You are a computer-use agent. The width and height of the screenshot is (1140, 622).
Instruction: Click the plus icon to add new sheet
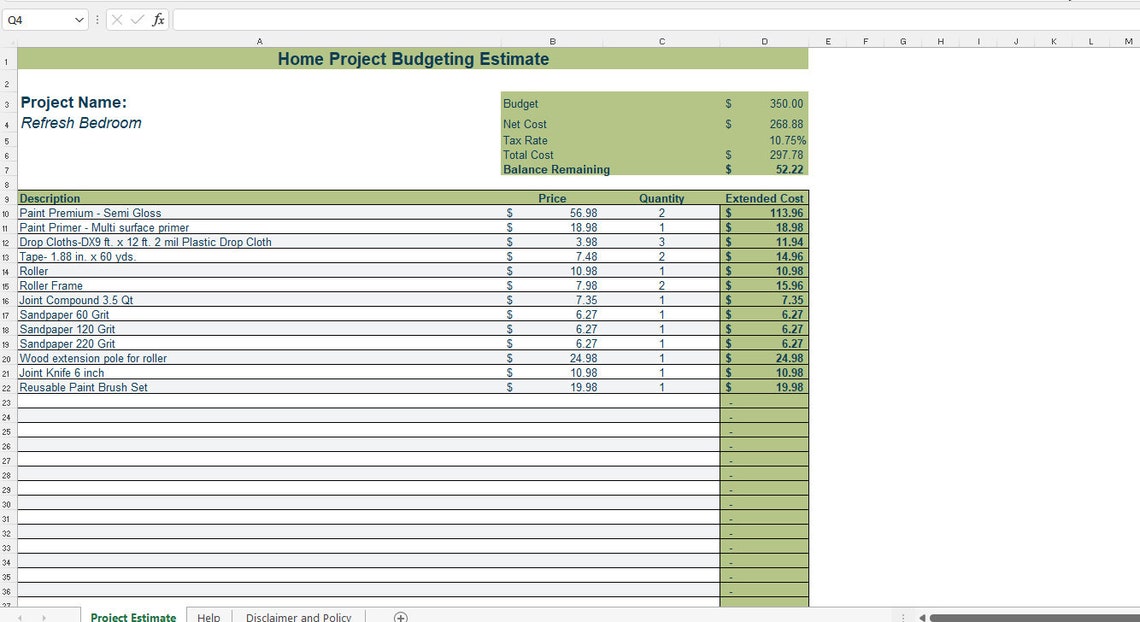(399, 616)
